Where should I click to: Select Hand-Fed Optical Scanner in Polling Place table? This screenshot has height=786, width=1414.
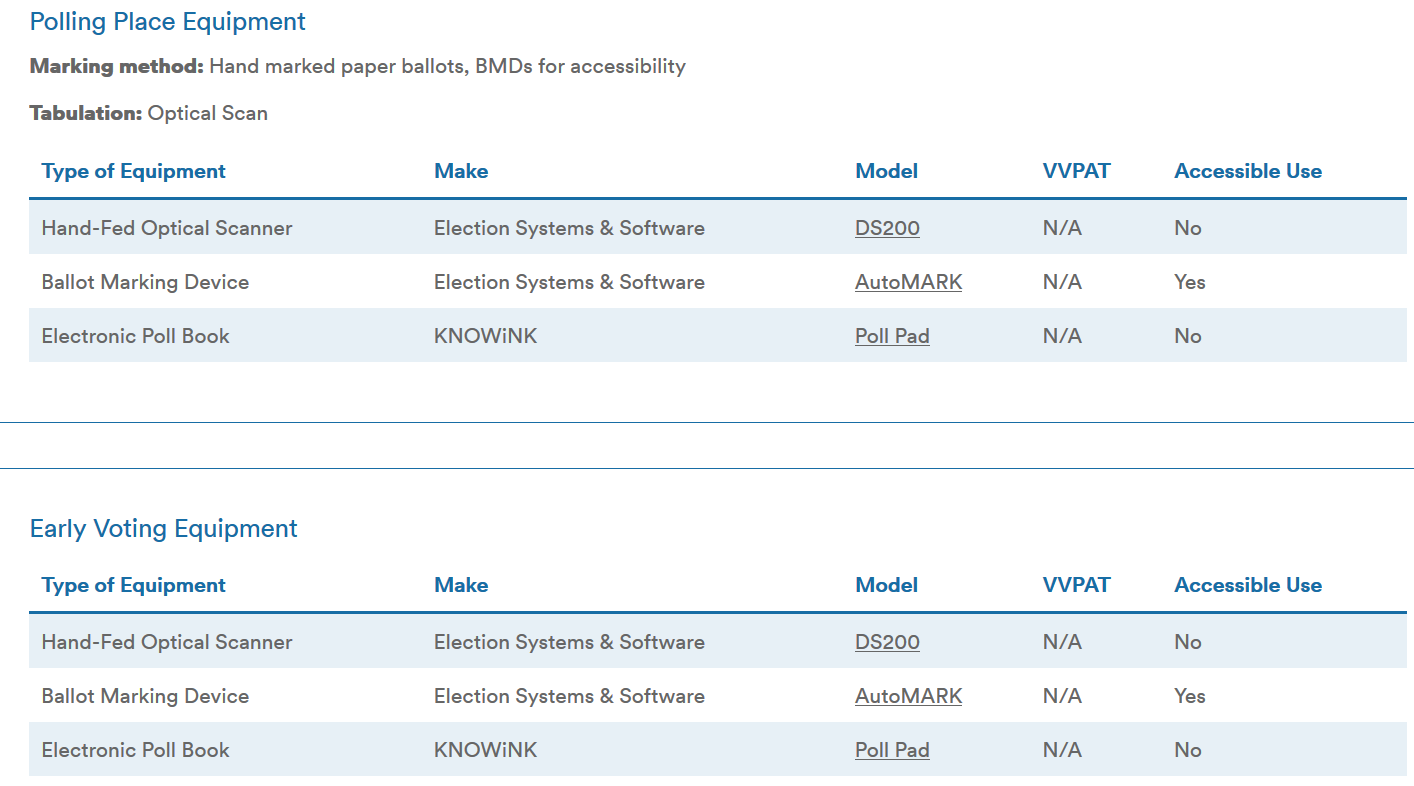pyautogui.click(x=167, y=228)
